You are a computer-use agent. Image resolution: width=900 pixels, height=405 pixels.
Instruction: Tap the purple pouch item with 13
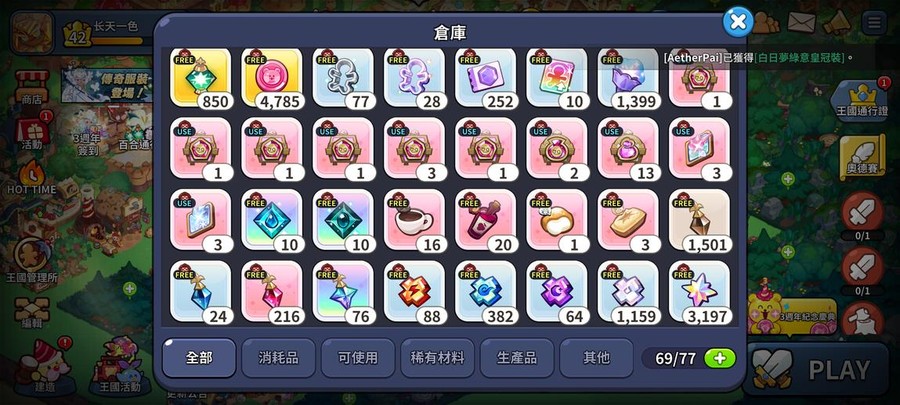(x=628, y=150)
